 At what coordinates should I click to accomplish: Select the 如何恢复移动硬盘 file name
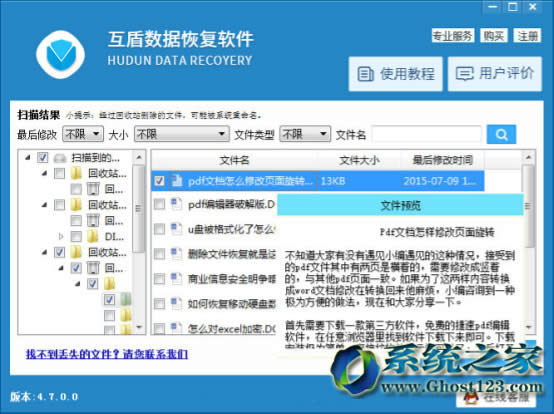pos(231,303)
